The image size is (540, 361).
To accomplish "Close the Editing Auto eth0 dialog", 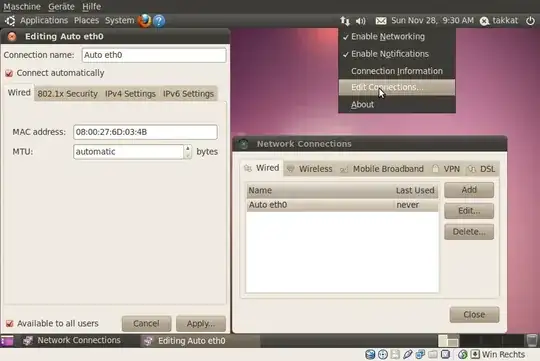I will click(12, 37).
